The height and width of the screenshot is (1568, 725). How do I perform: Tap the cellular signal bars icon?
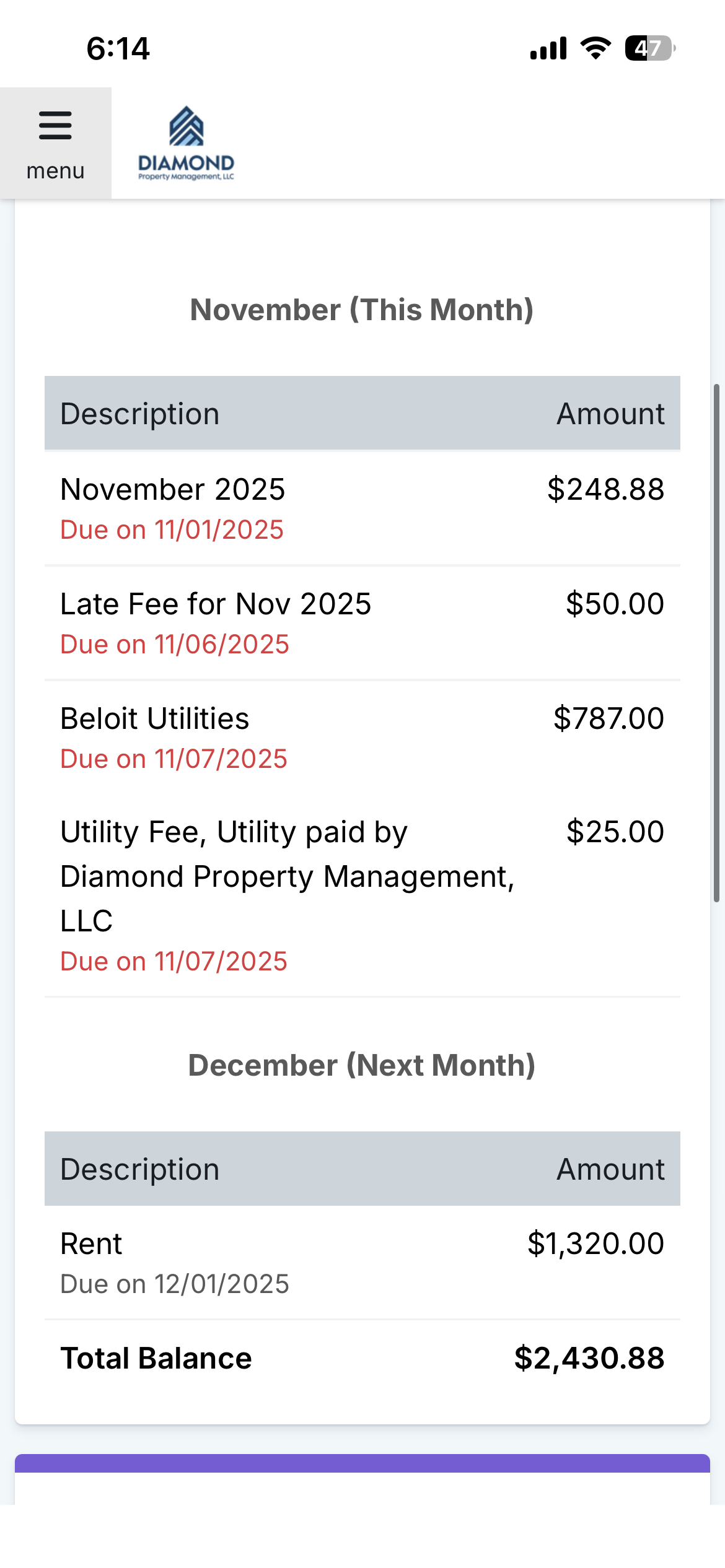(x=548, y=48)
